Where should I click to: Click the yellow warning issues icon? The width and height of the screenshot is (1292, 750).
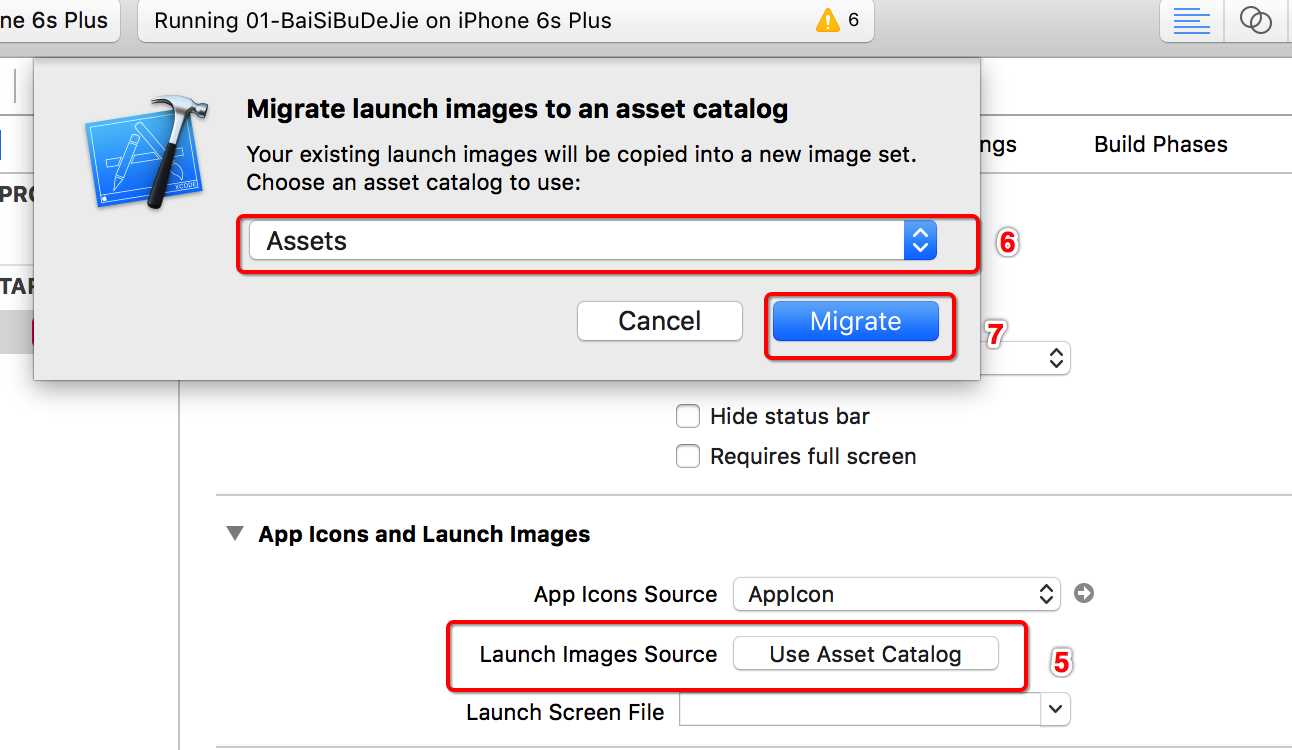(828, 20)
